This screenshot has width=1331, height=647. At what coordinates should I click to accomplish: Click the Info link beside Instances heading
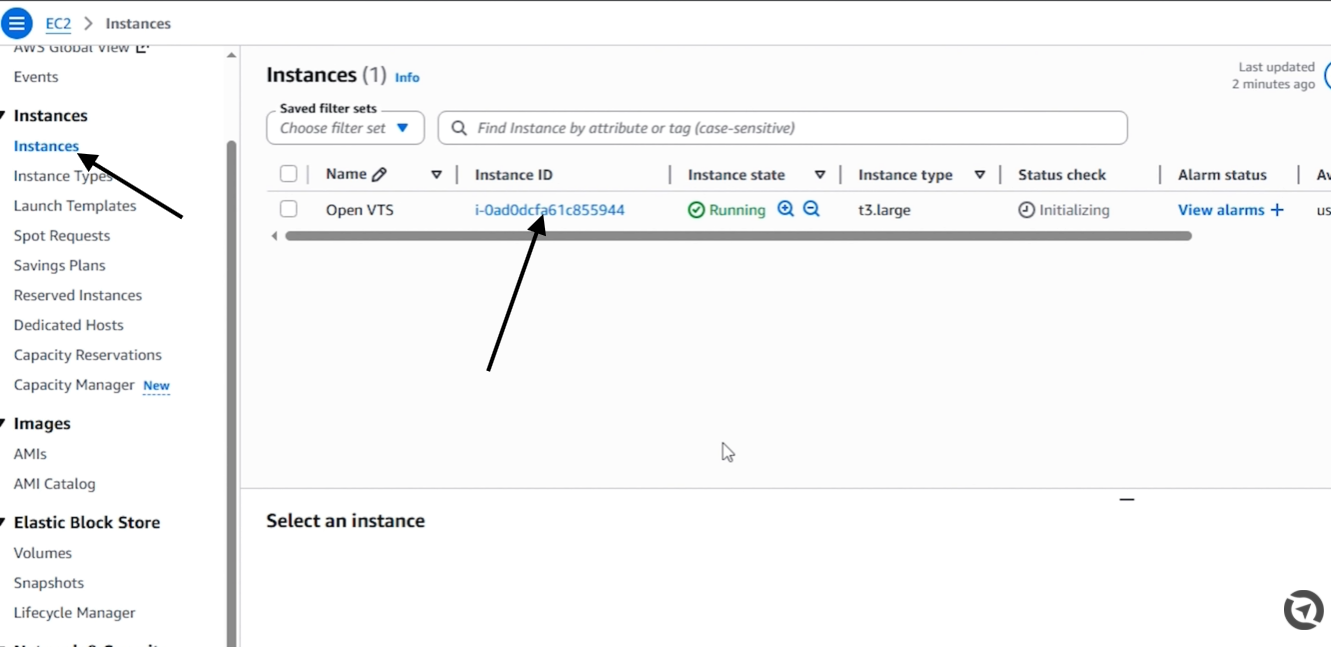point(407,77)
